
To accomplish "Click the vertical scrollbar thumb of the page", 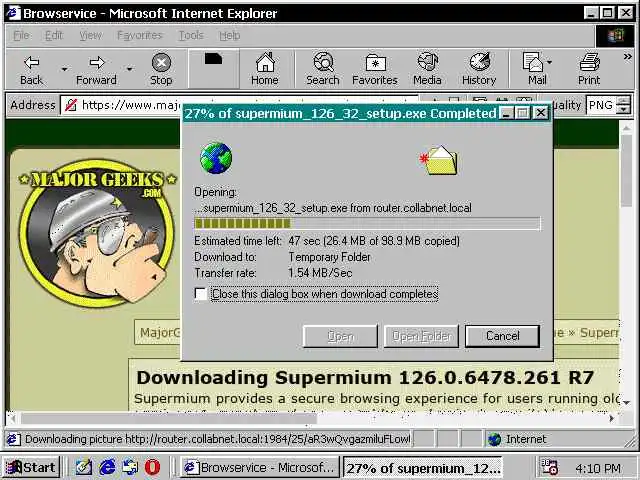I will 626,171.
